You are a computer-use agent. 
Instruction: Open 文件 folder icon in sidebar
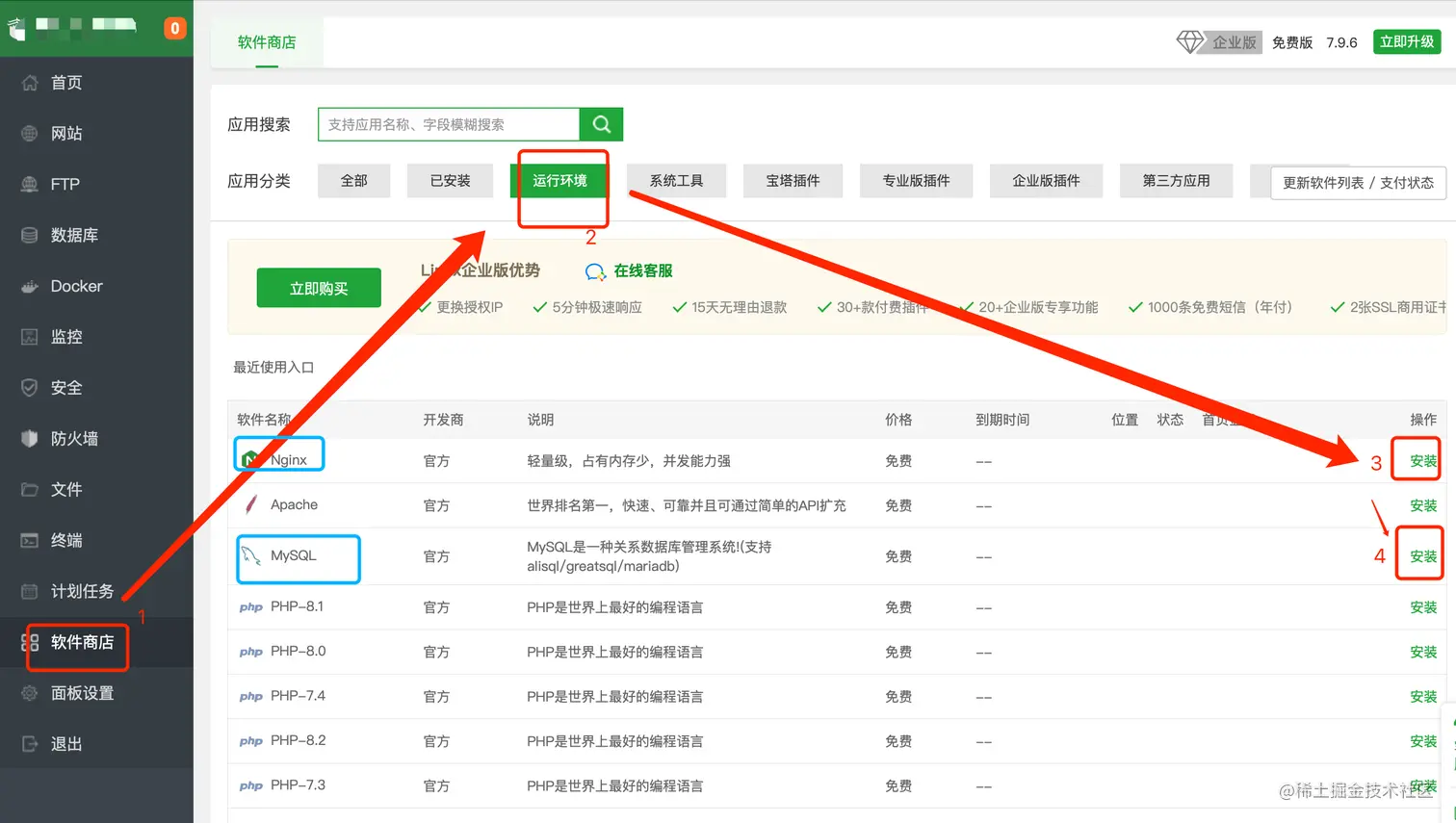tap(30, 490)
